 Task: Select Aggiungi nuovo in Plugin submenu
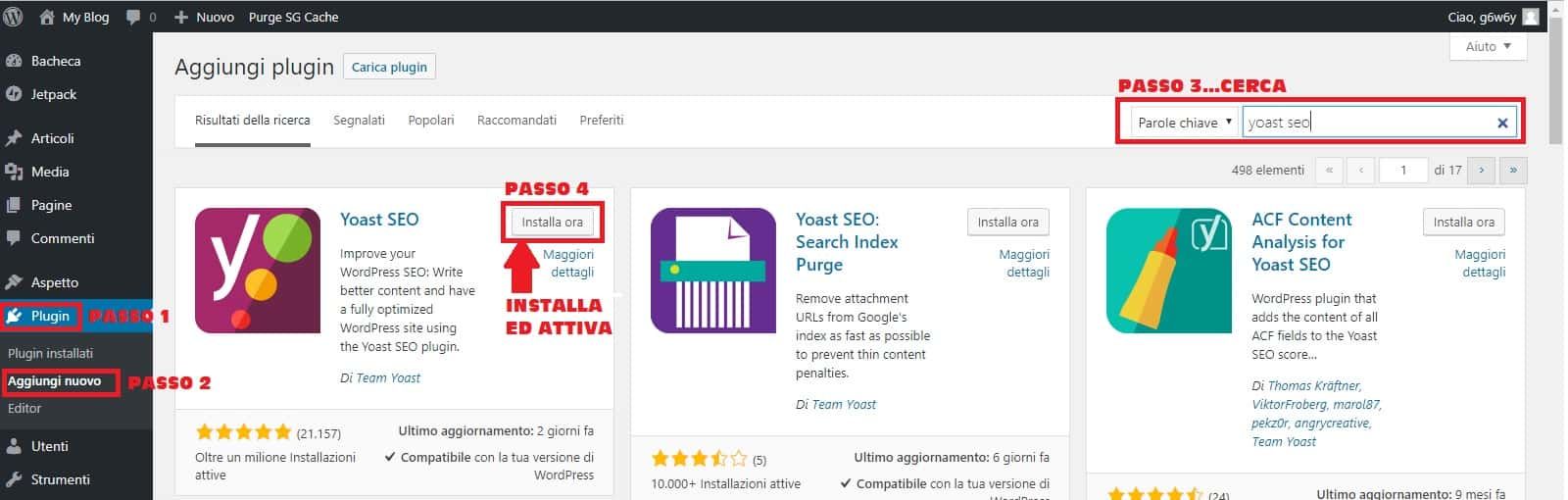click(54, 381)
